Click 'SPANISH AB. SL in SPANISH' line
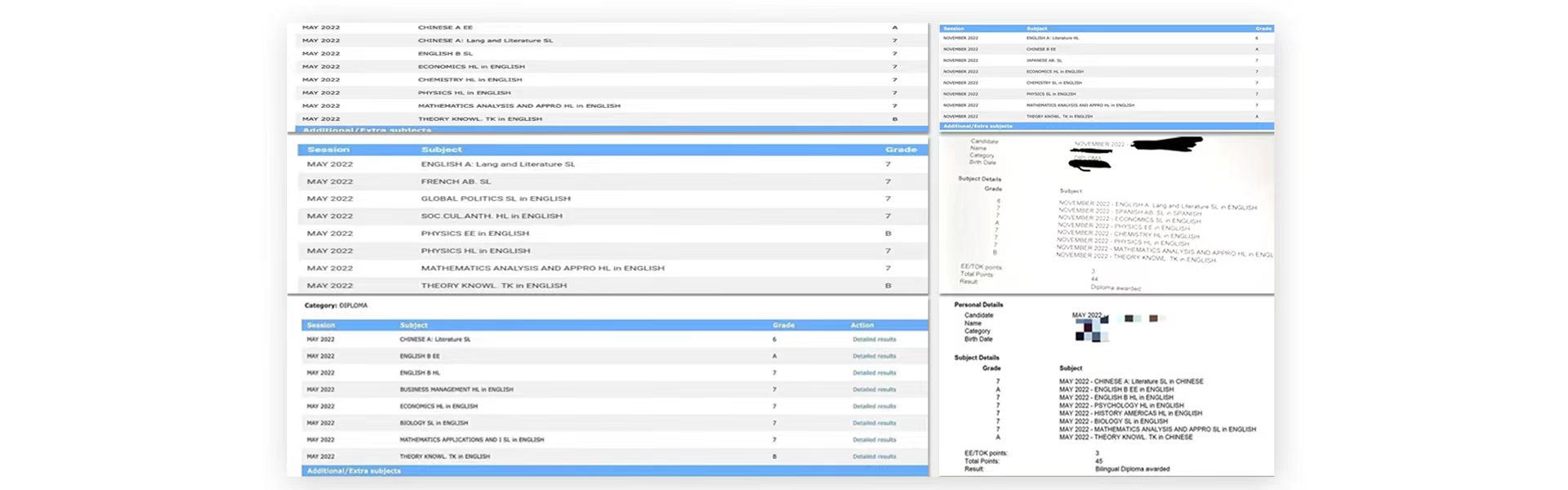 point(1130,212)
